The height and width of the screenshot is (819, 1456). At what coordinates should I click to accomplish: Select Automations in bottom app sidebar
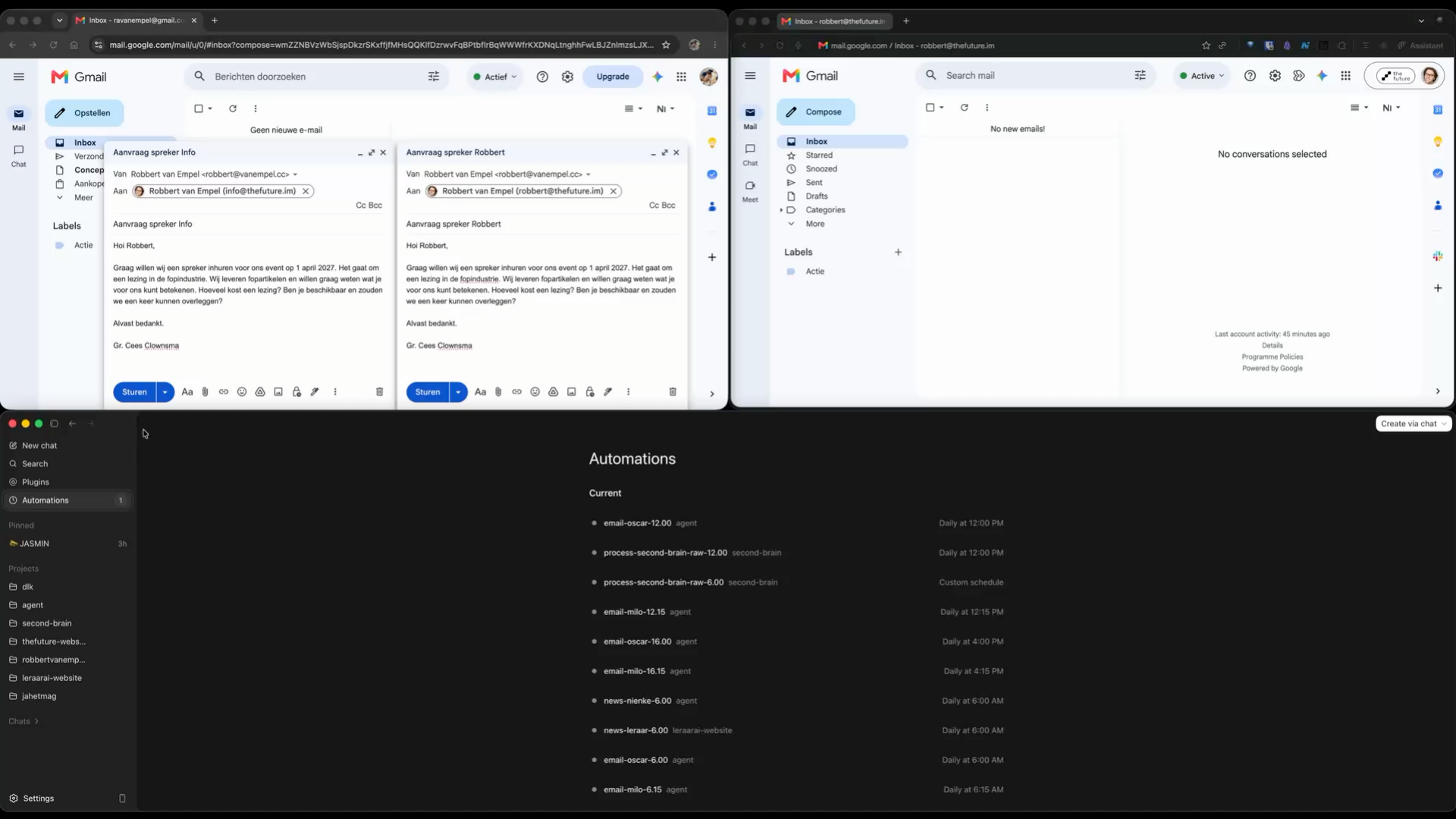(x=67, y=500)
